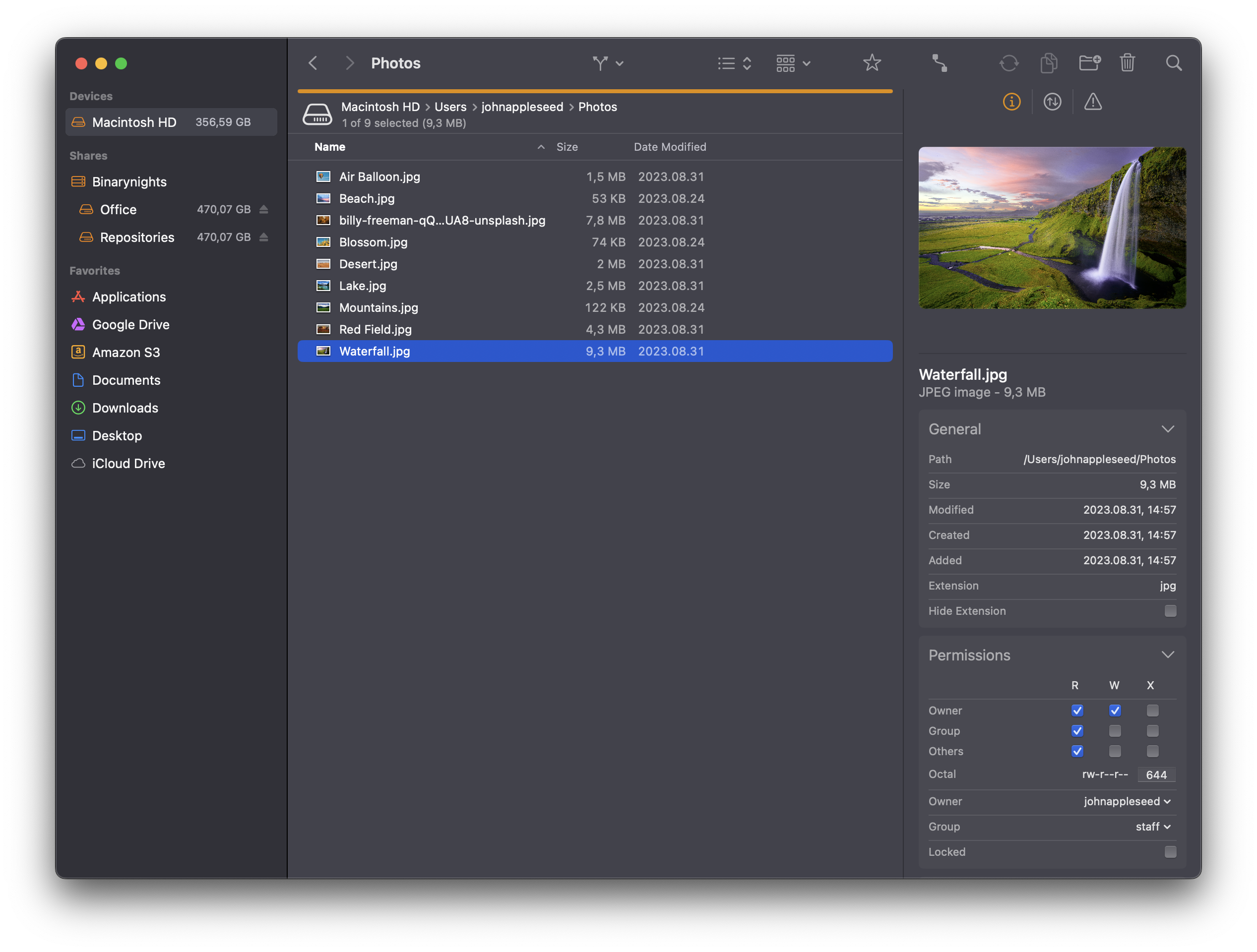Open the Group staff dropdown
Screen dimensions: 1257x952
pos(1153,827)
